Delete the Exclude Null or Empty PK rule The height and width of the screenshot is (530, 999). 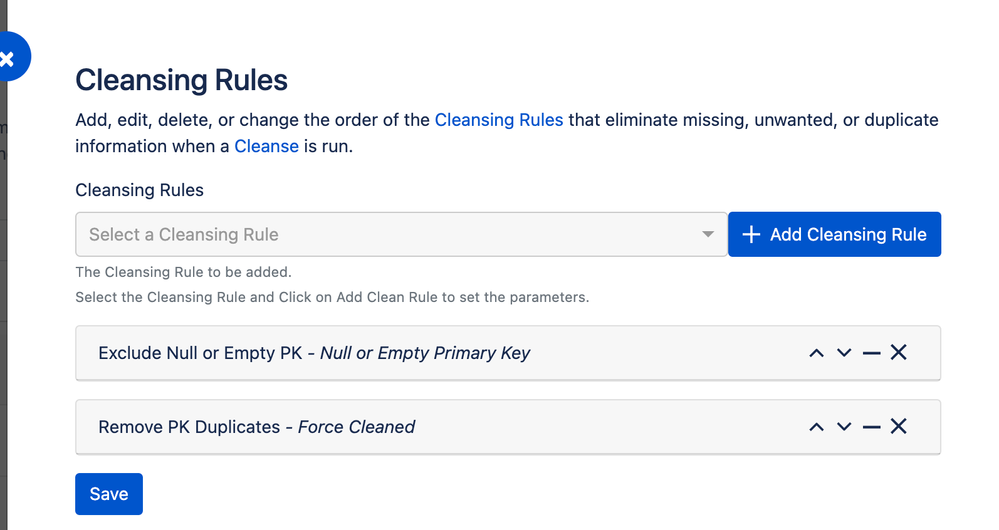tap(899, 353)
